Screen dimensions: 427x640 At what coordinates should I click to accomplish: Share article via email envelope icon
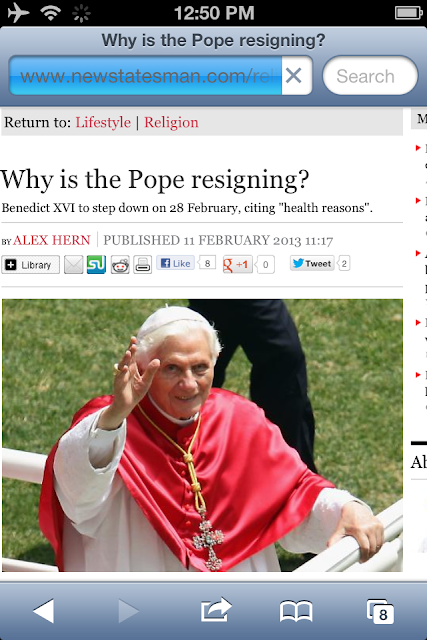click(73, 264)
